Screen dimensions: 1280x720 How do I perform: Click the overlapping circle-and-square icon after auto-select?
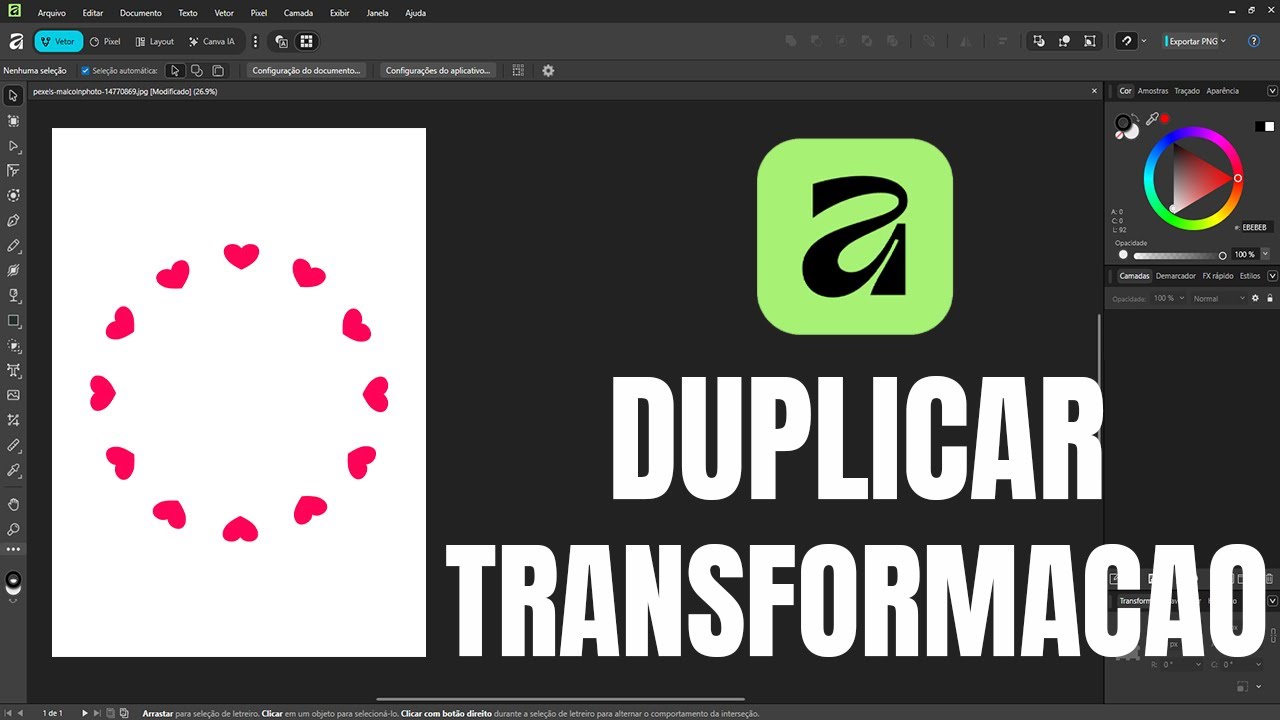197,71
